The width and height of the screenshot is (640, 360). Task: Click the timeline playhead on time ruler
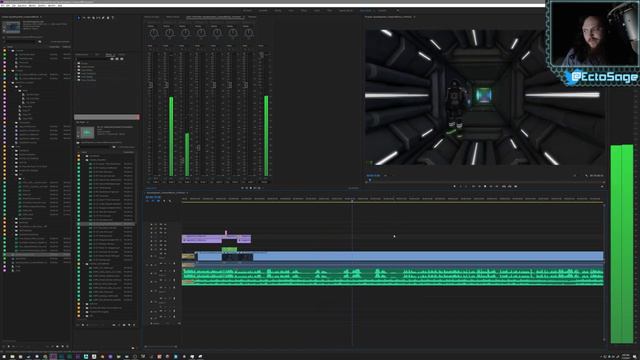pos(352,200)
